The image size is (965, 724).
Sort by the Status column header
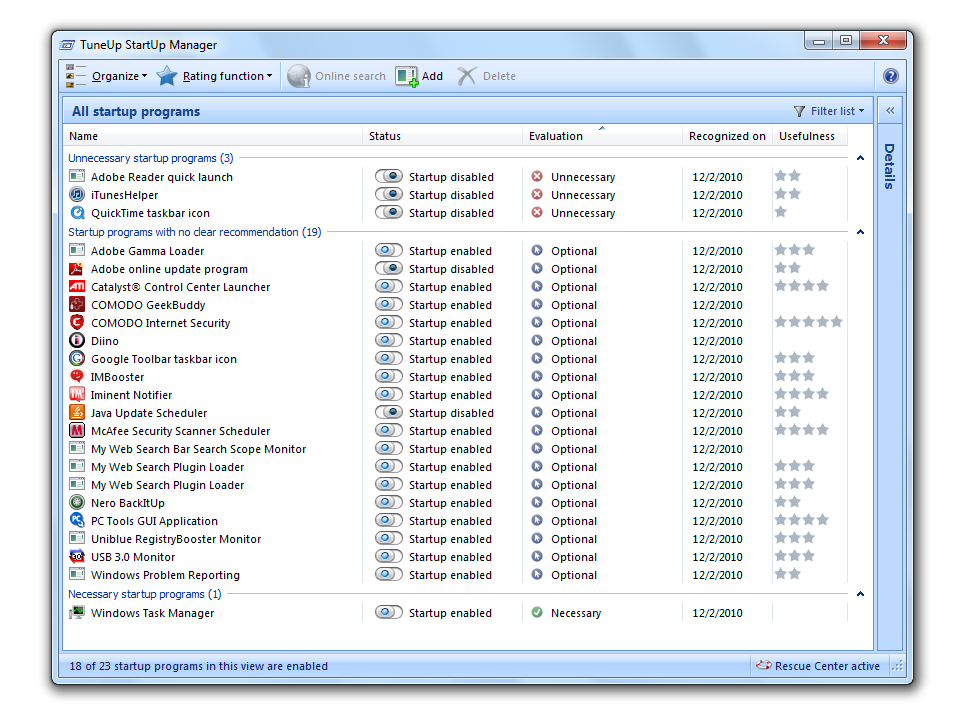click(x=442, y=136)
